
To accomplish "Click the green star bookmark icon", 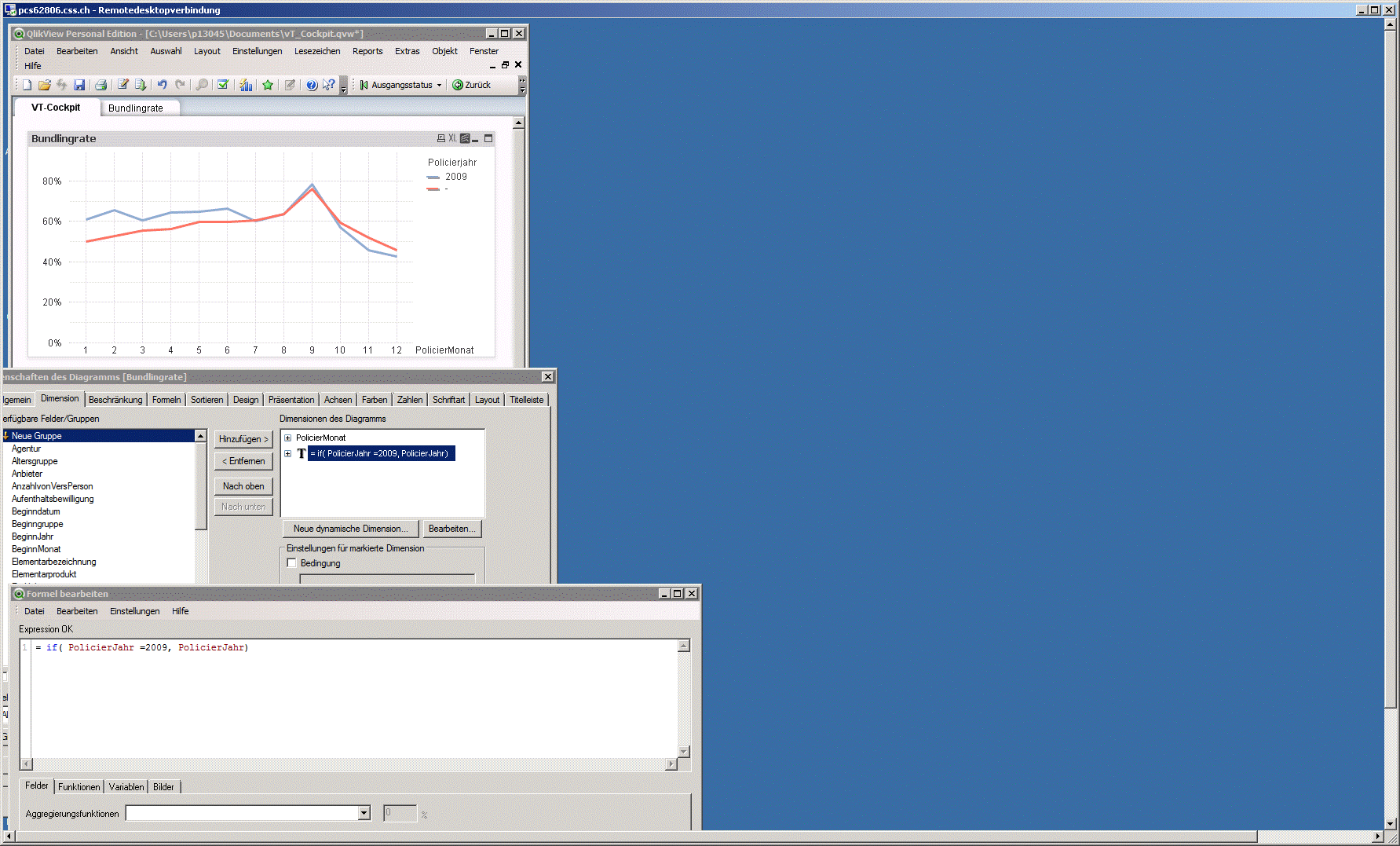I will pos(268,85).
